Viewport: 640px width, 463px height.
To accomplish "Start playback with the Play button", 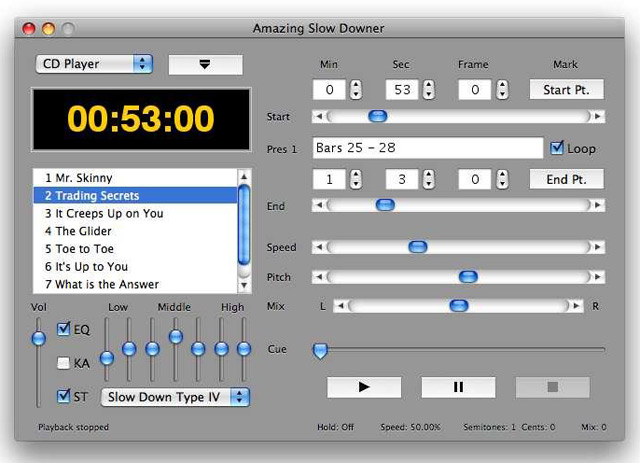I will 364,387.
